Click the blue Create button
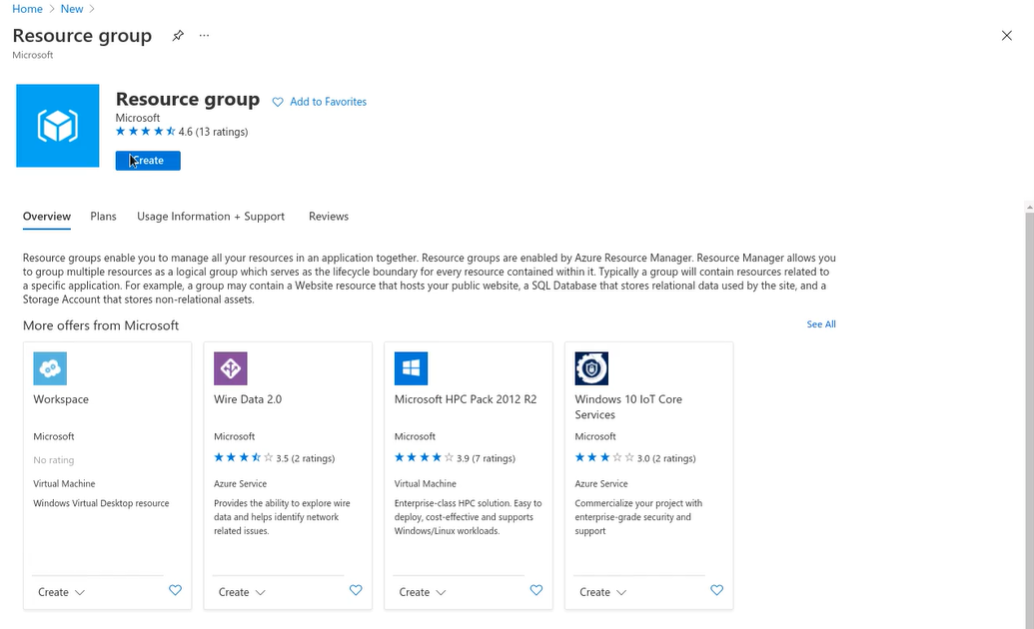Screen dimensions: 1034x629 148,160
